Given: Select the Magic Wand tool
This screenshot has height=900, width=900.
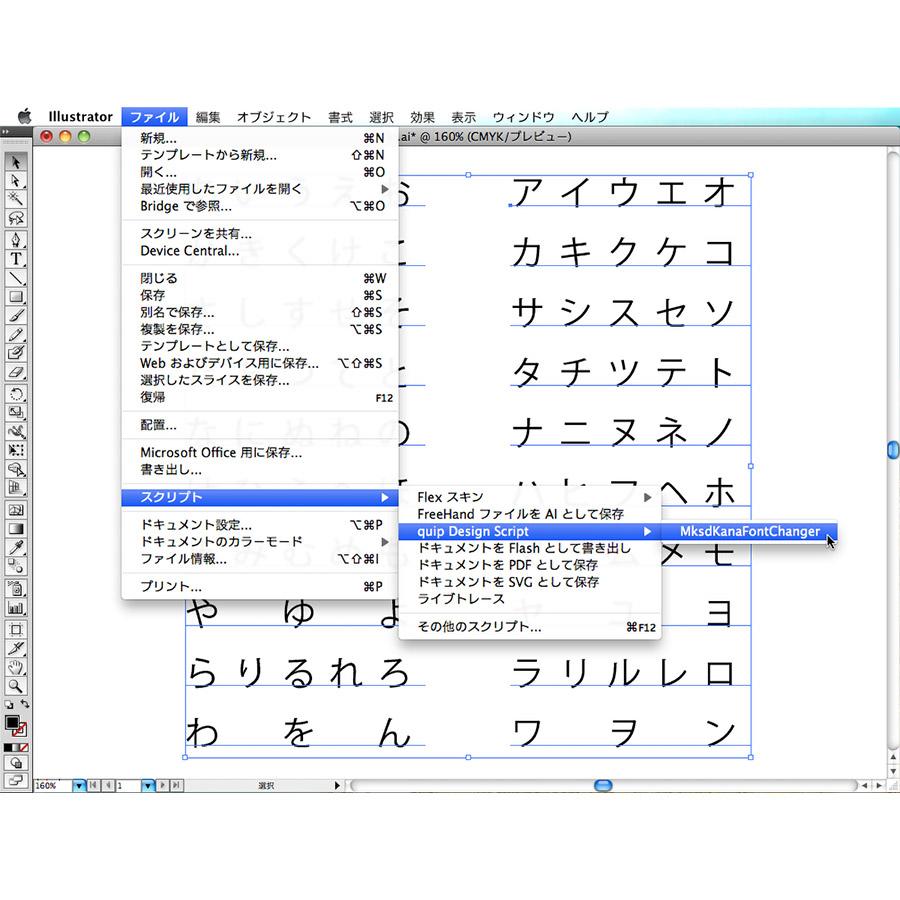Looking at the screenshot, I should [x=16, y=200].
